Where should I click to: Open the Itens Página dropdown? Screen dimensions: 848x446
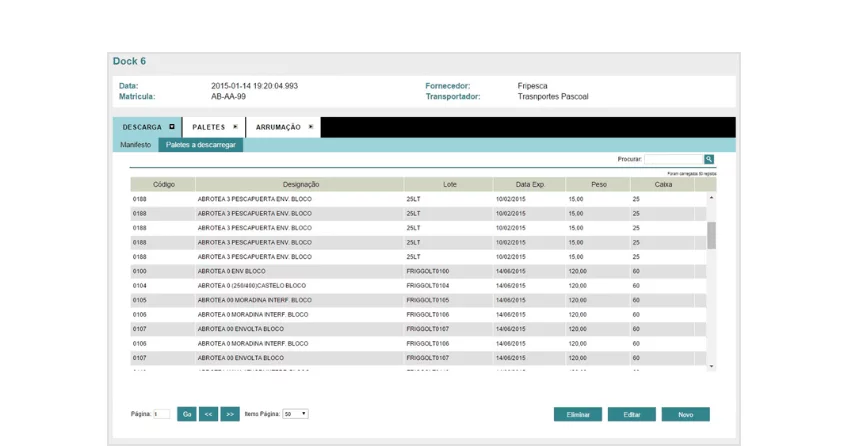(x=295, y=414)
